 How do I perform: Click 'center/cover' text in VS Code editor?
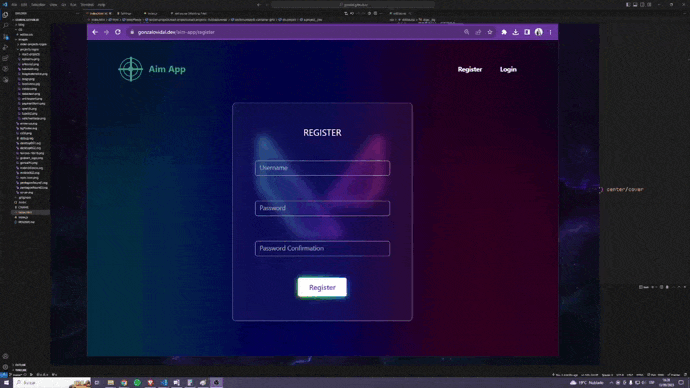(x=625, y=190)
